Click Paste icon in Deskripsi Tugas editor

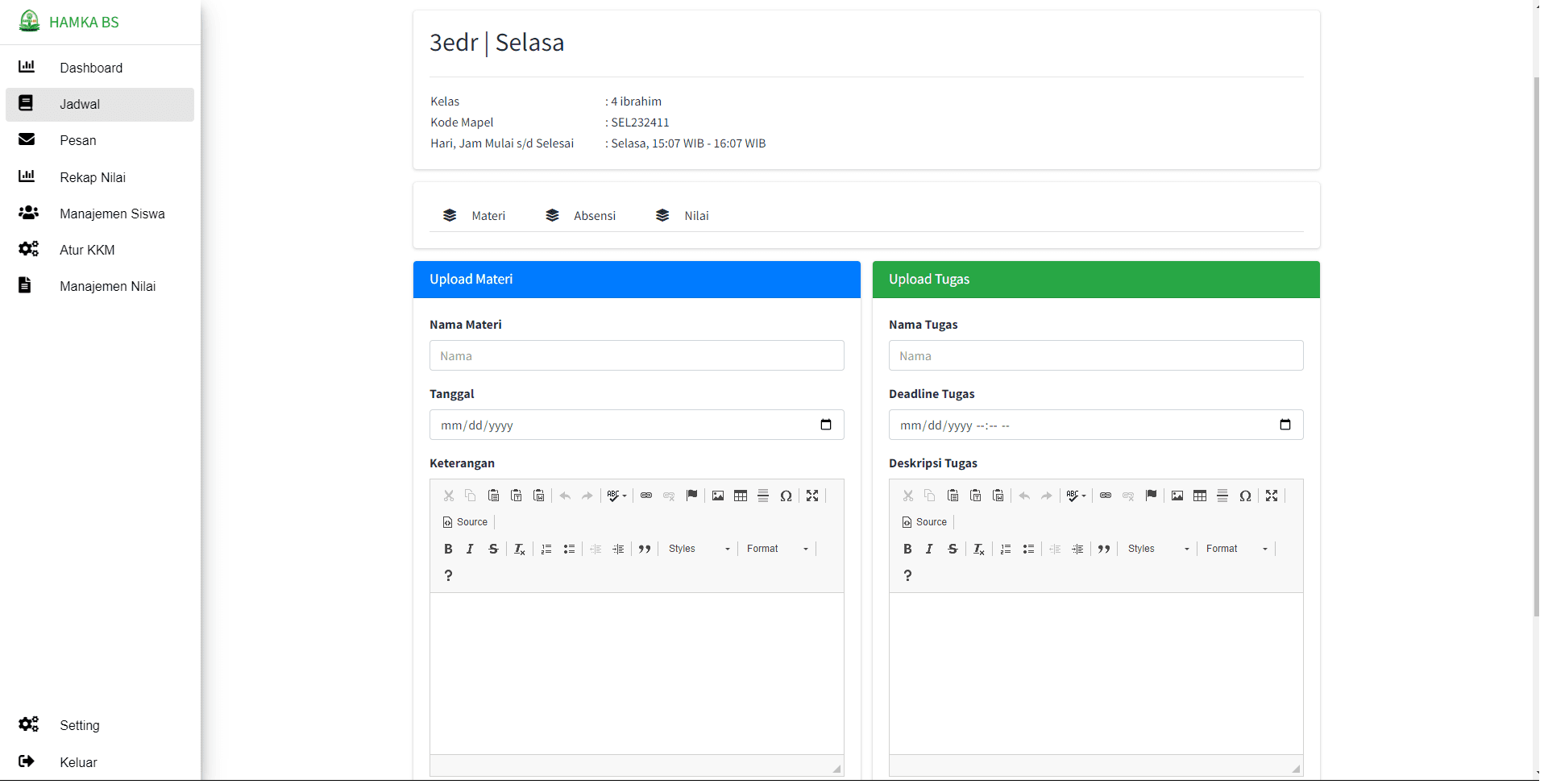click(953, 496)
